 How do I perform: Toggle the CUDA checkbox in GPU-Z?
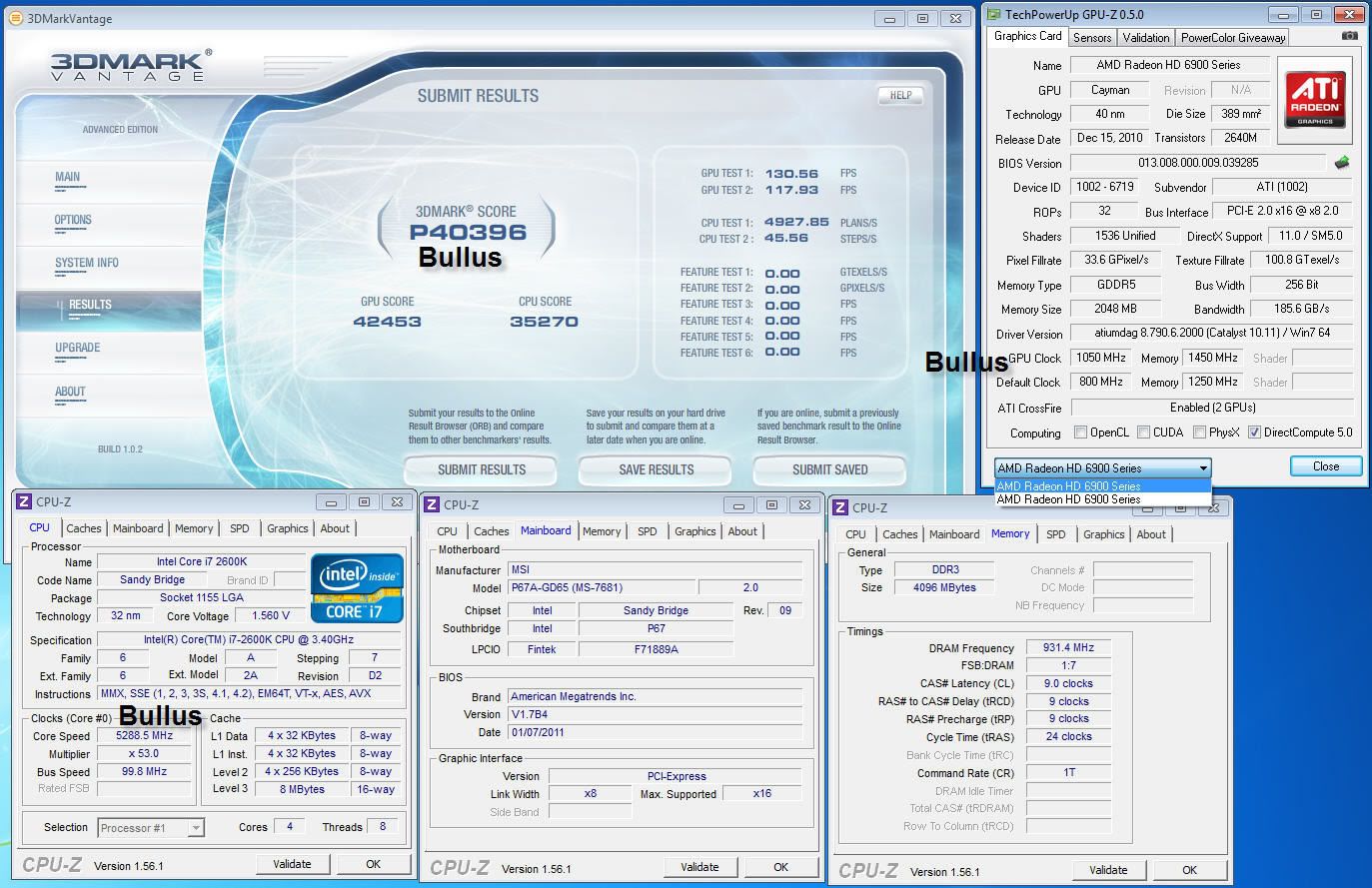coord(1142,433)
